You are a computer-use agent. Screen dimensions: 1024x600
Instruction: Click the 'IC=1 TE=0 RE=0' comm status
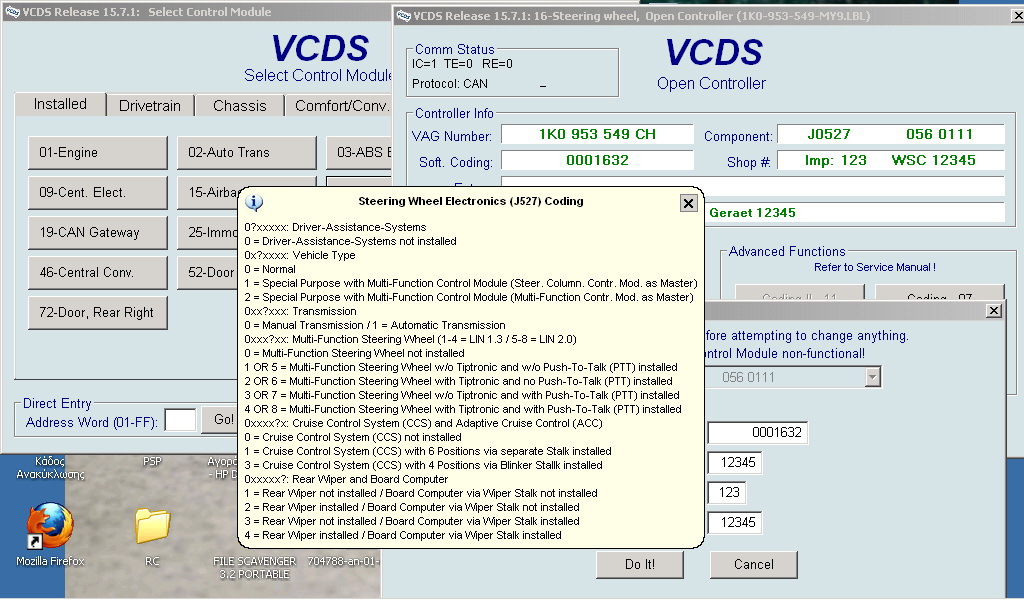pos(462,64)
